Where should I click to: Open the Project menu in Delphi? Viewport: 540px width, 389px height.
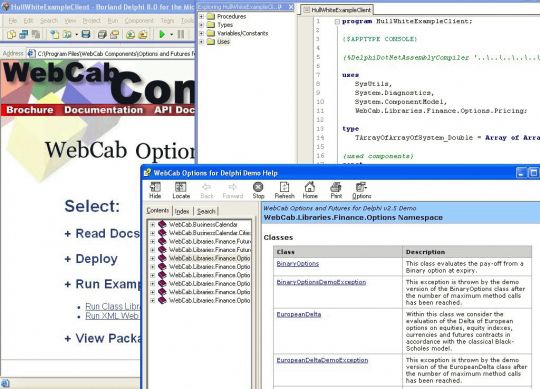click(92, 21)
